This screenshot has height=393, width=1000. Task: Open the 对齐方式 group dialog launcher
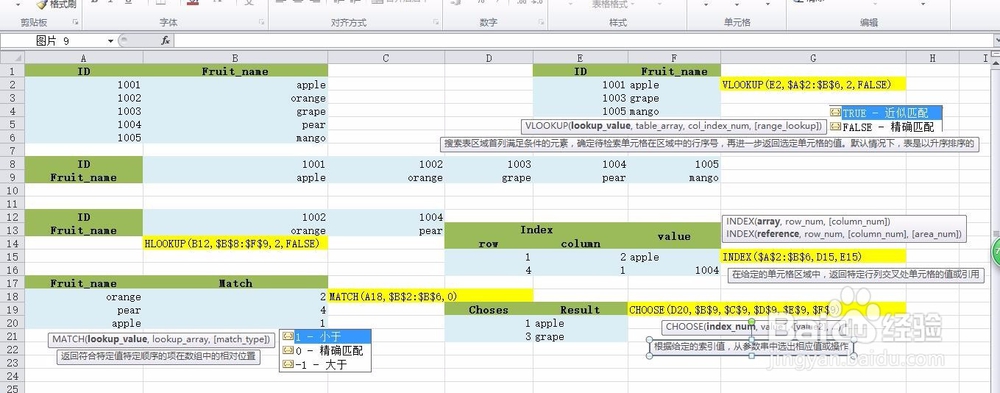tap(436, 22)
